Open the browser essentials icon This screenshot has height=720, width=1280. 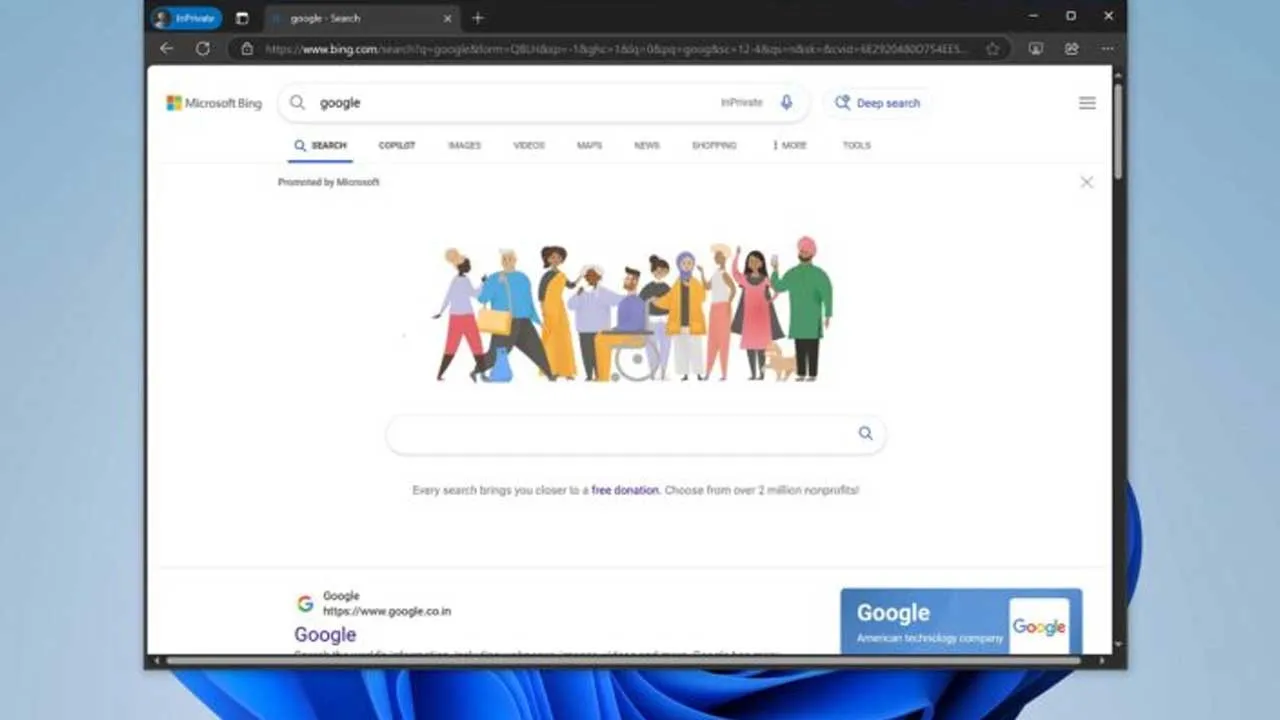coord(1072,48)
